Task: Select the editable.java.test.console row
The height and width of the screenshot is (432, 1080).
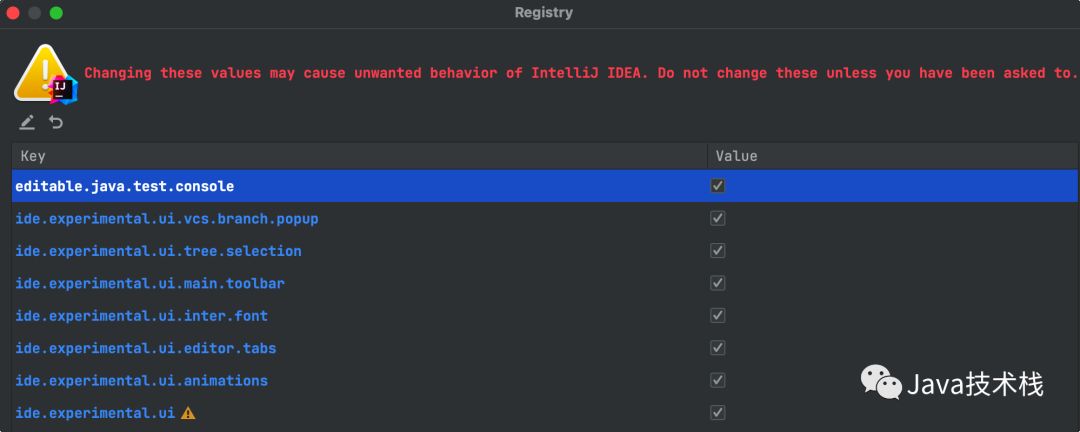Action: (545, 186)
